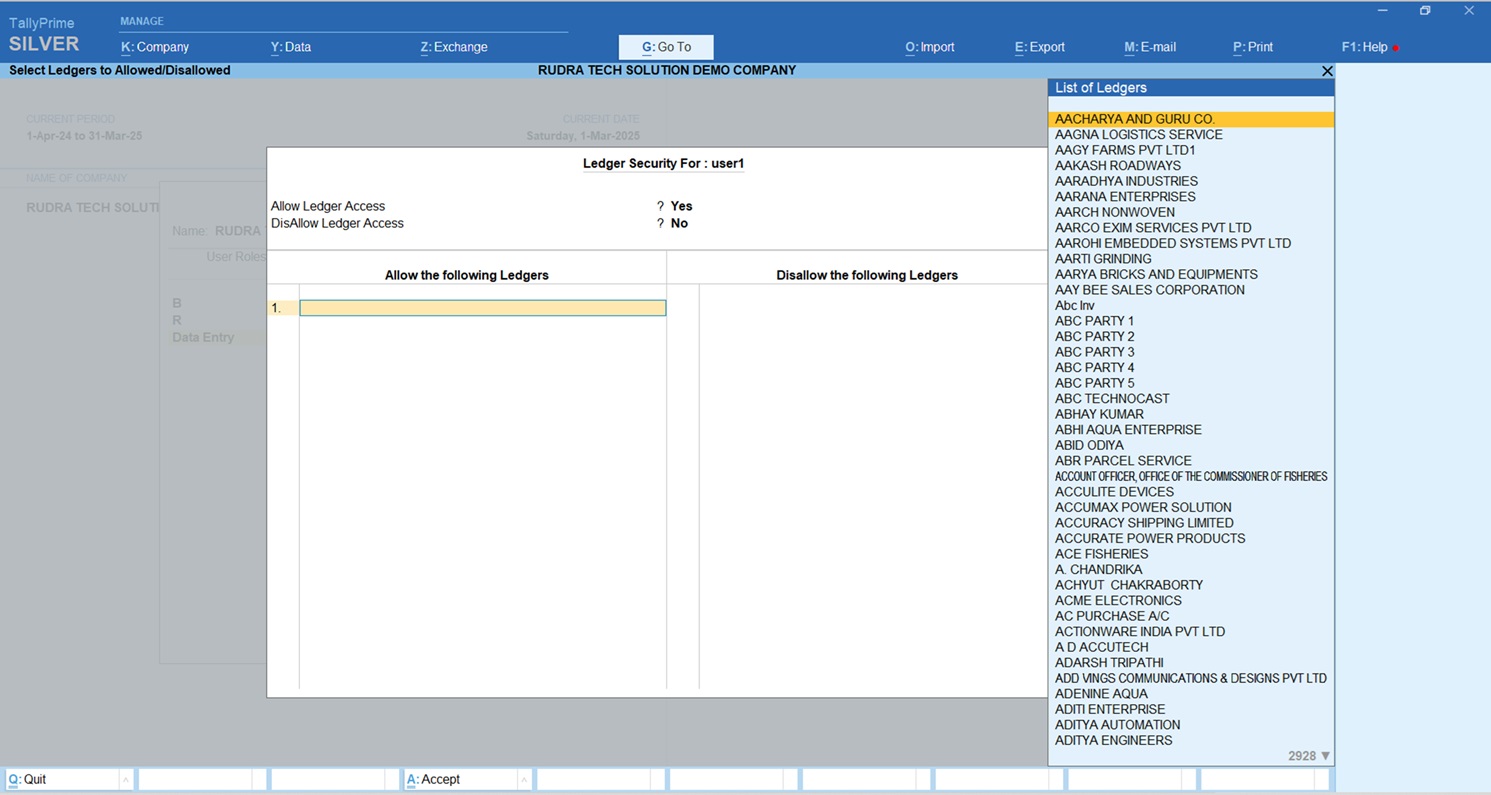Select AAKASH ROADWAYS from ledger list
The height and width of the screenshot is (795, 1491).
point(1117,166)
